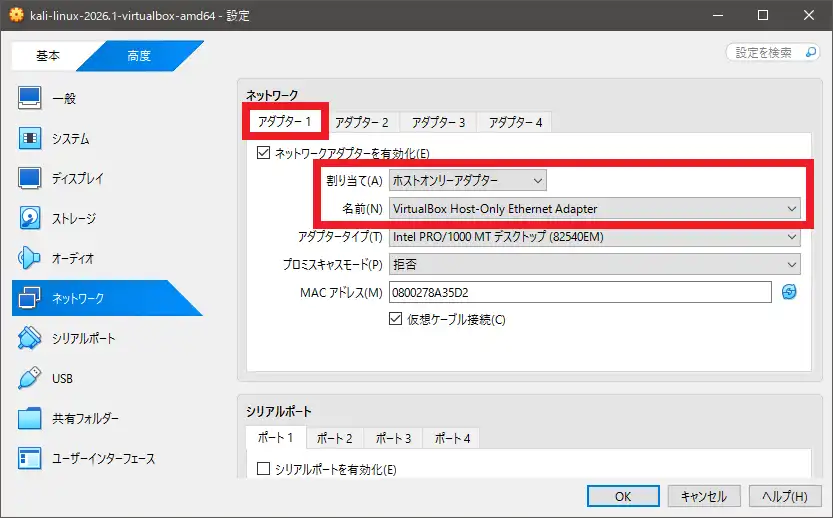The image size is (833, 518).
Task: Maximize the settings window
Action: [x=763, y=15]
